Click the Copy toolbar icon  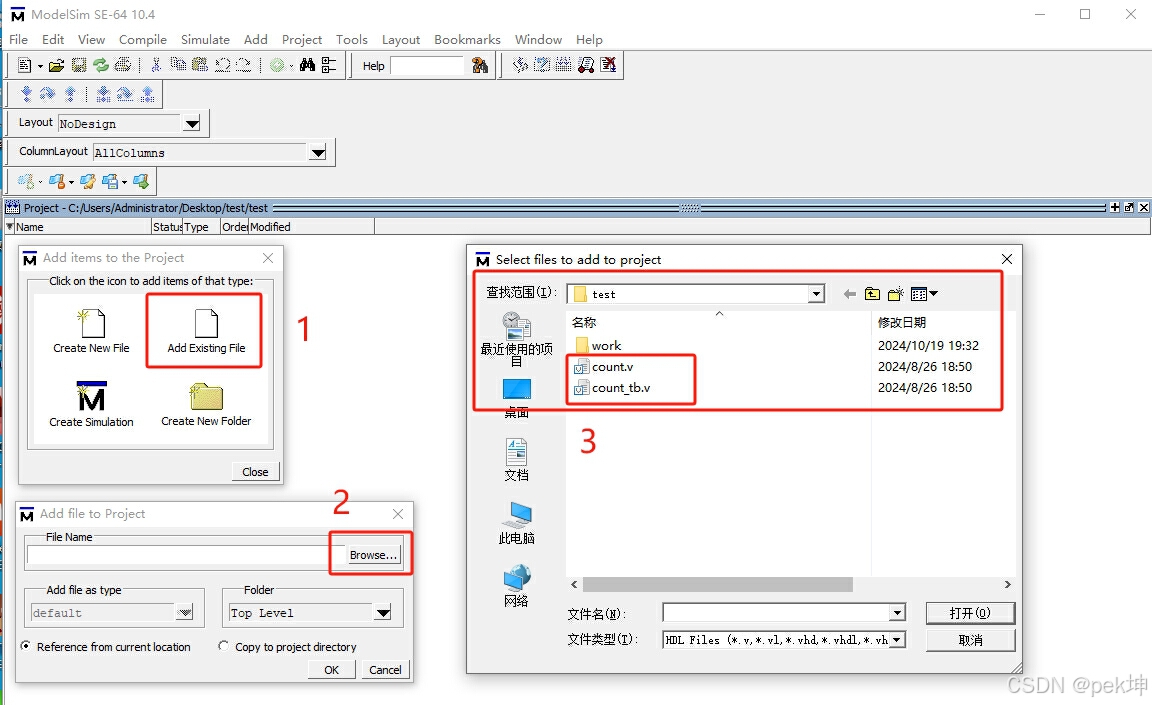point(178,65)
